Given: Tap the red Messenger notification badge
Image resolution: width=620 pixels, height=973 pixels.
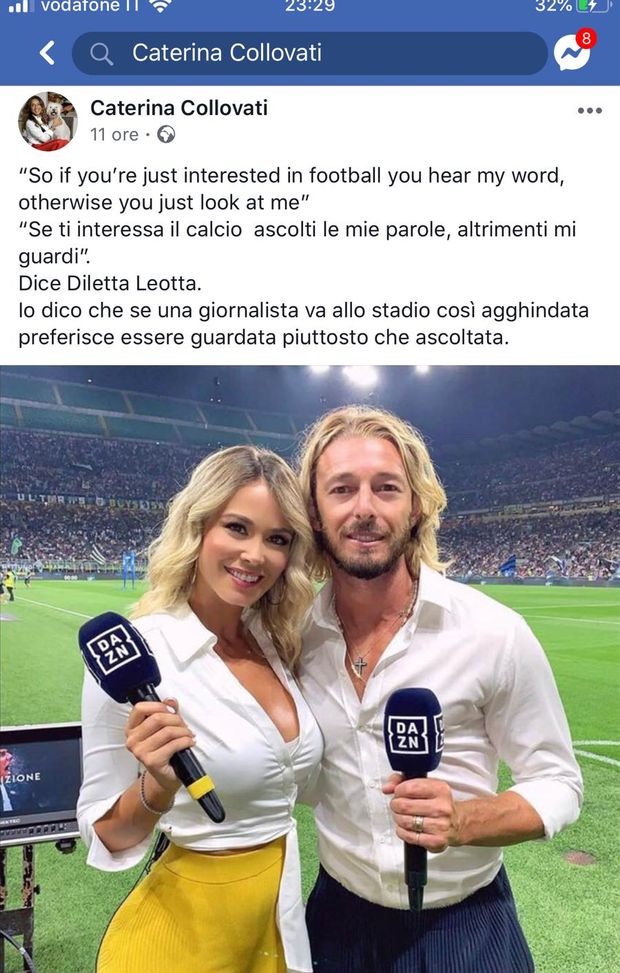Looking at the screenshot, I should (x=585, y=38).
